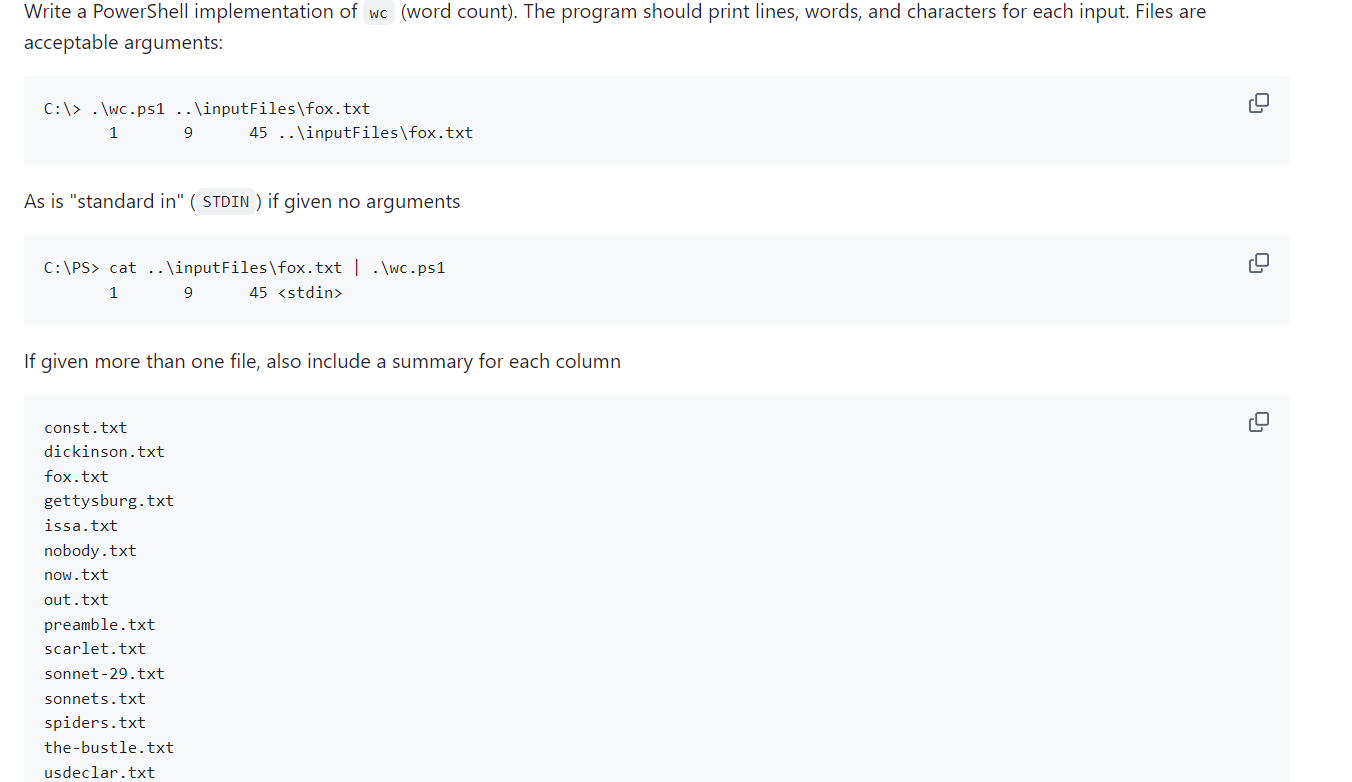
Task: Select const.txt at the top of listing
Action: 85,427
